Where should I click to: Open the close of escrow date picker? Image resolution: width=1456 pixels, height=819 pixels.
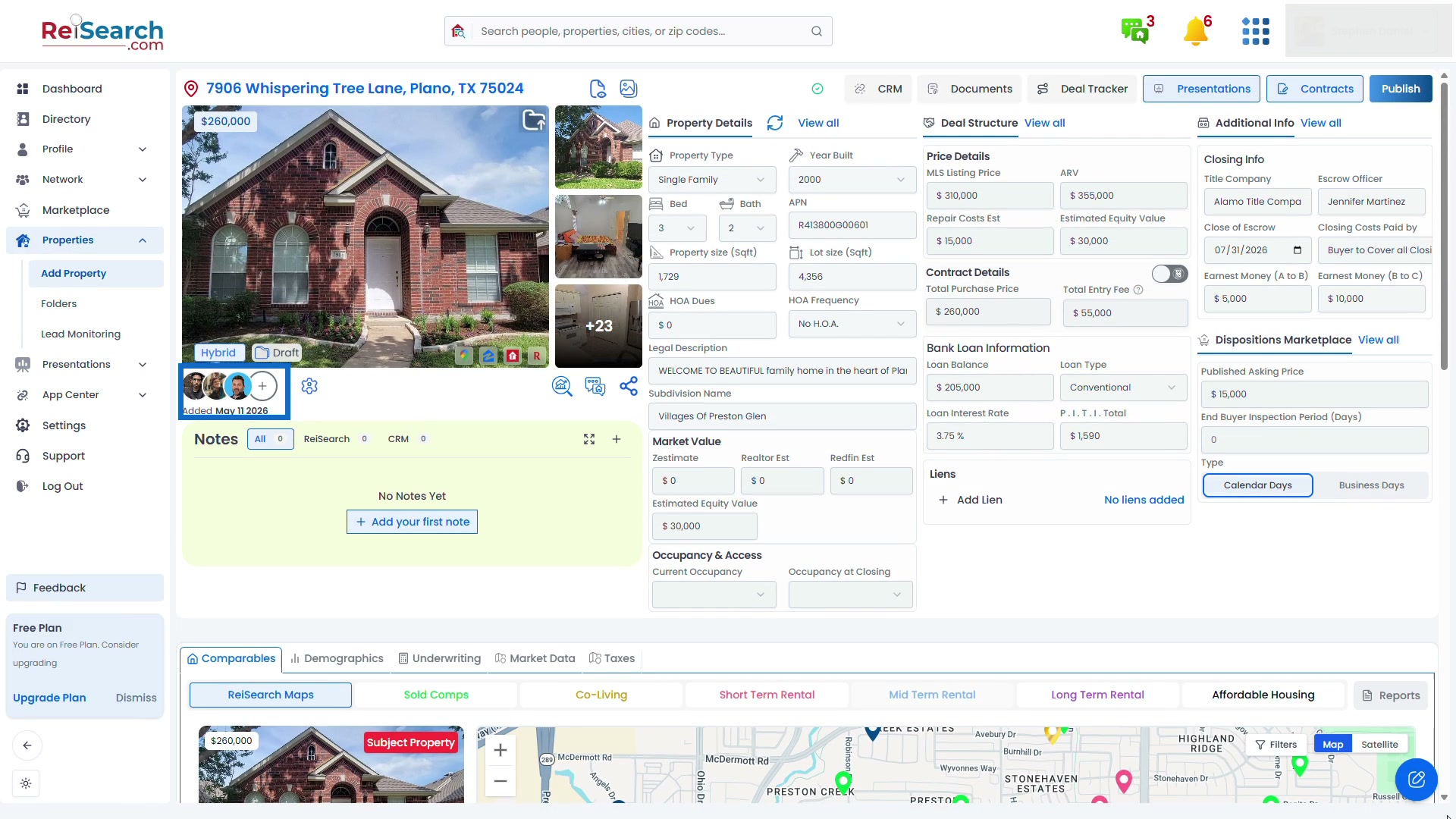pyautogui.click(x=1298, y=250)
